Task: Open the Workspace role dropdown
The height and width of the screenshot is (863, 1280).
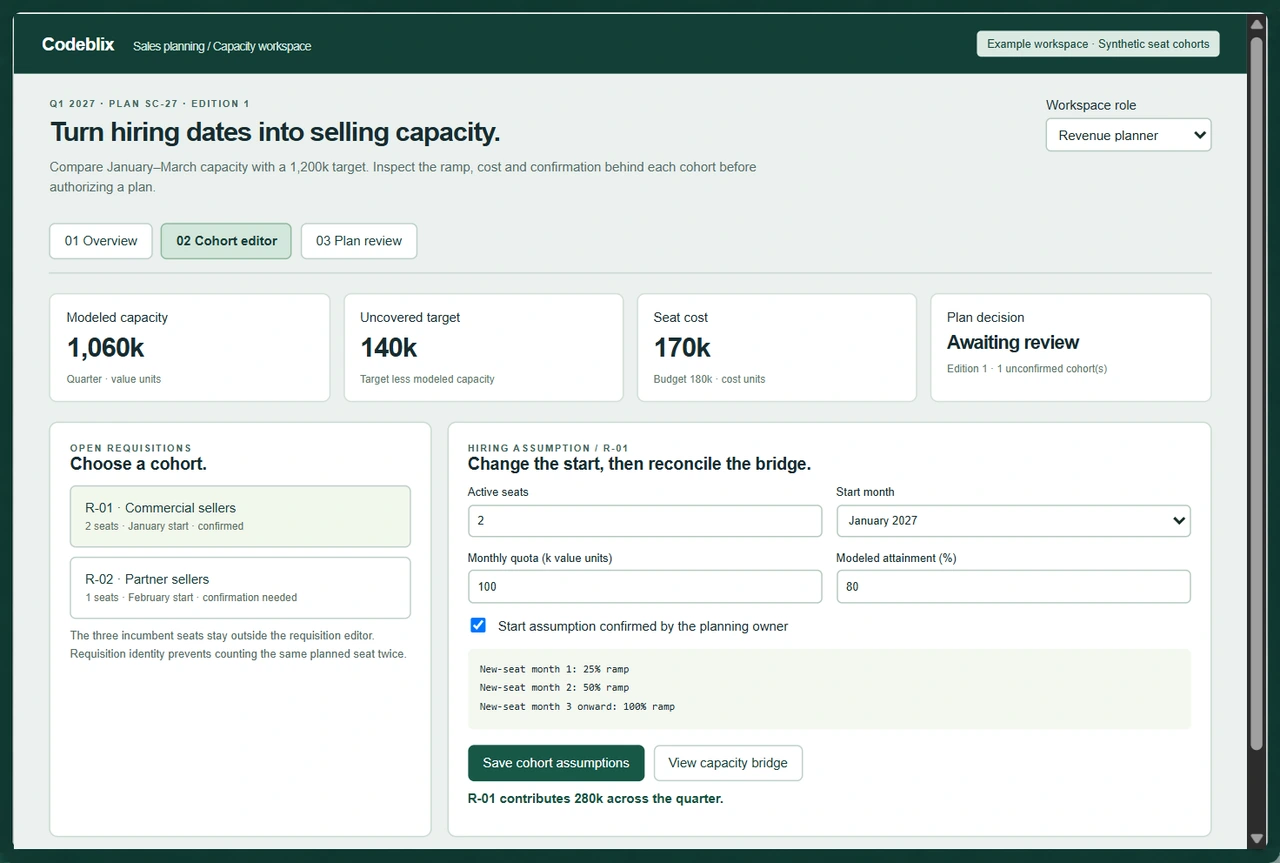Action: click(1128, 135)
